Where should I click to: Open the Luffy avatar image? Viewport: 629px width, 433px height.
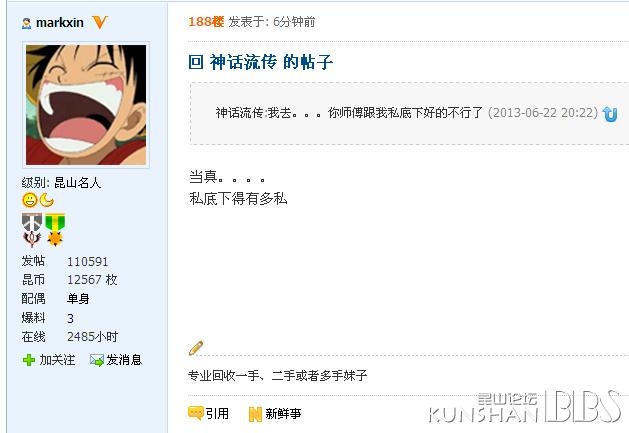[86, 105]
